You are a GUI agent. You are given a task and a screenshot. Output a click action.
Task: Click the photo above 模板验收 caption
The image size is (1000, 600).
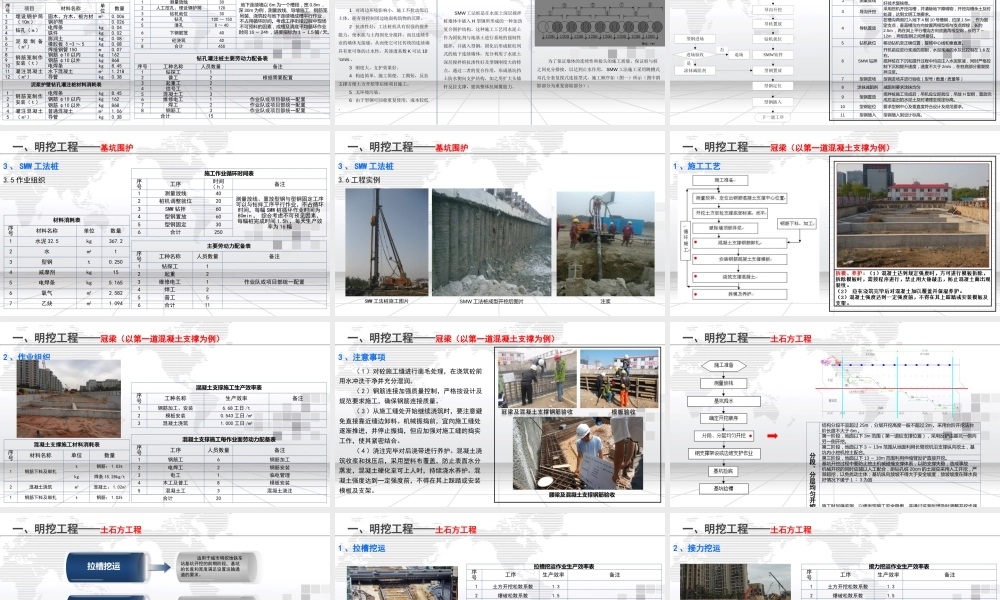click(619, 379)
